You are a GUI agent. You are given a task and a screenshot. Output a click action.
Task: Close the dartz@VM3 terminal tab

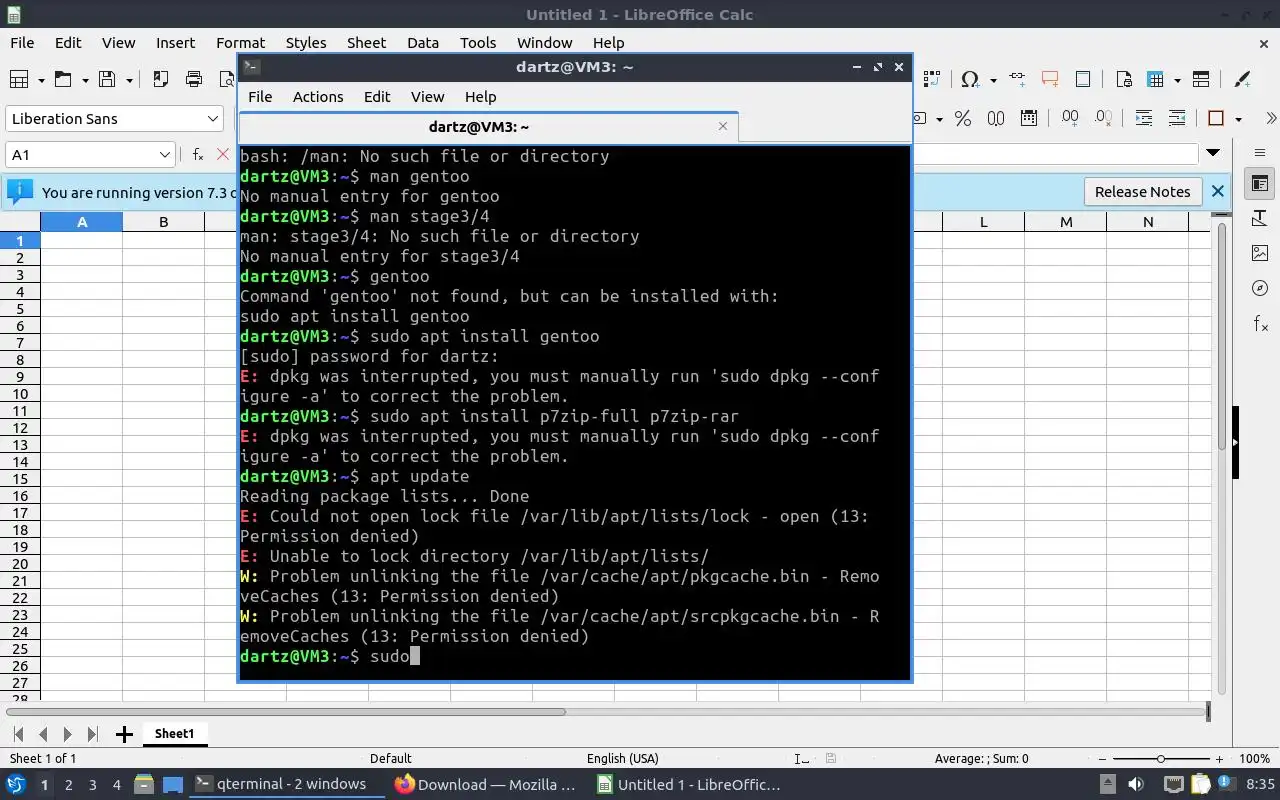[x=723, y=126]
